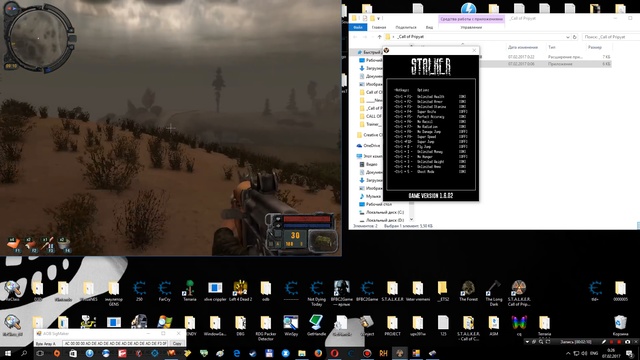Click the taskbar clock showing 07.02.2017
Image resolution: width=640 pixels, height=360 pixels.
tap(611, 353)
